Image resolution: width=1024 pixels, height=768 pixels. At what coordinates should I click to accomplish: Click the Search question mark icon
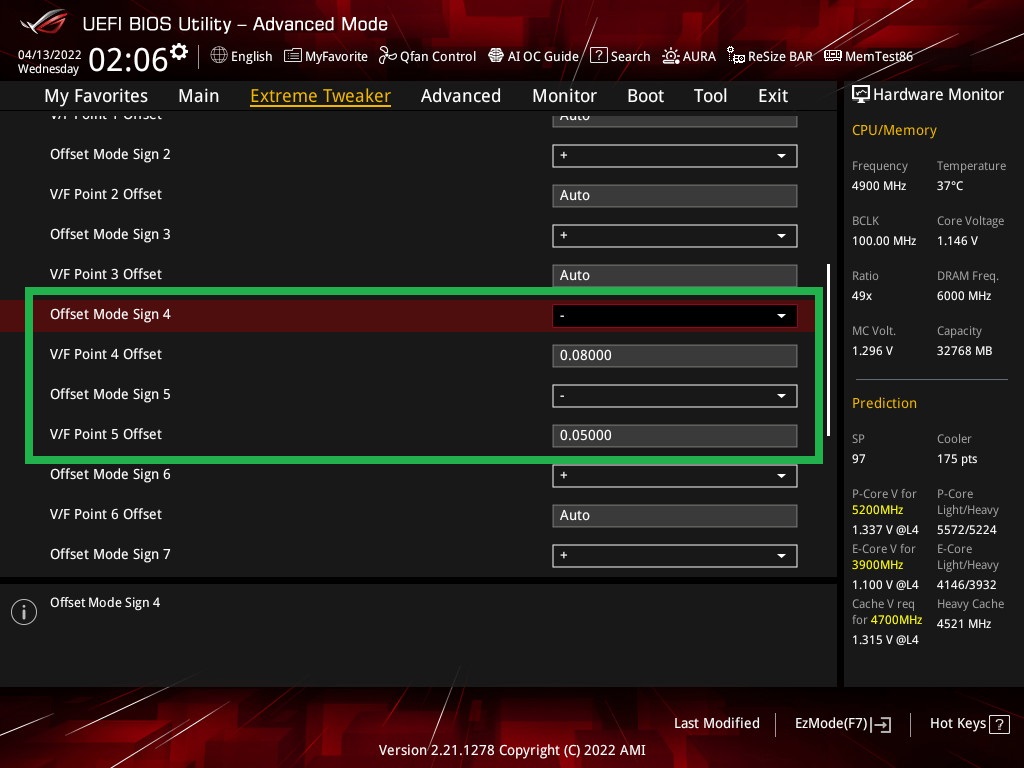(598, 56)
